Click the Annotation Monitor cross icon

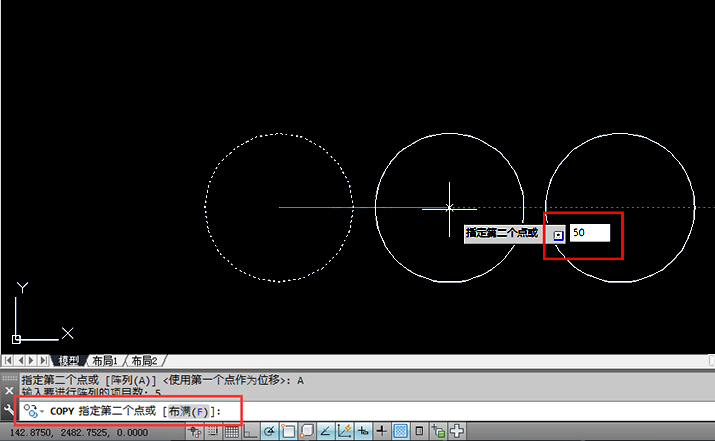457,431
